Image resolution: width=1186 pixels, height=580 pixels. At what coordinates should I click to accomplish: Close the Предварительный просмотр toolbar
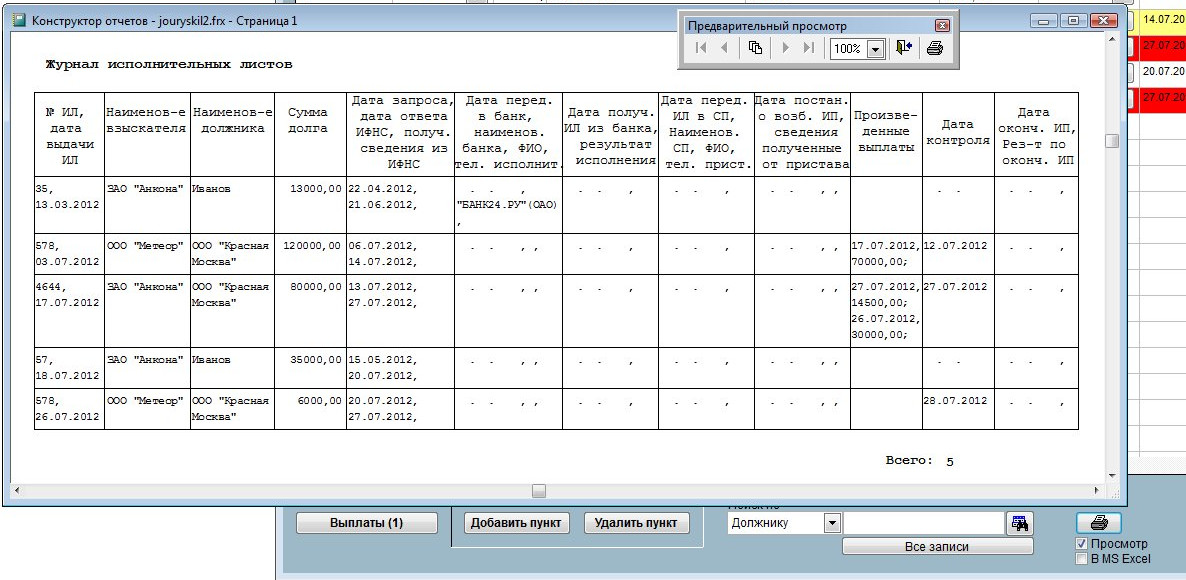(x=942, y=25)
